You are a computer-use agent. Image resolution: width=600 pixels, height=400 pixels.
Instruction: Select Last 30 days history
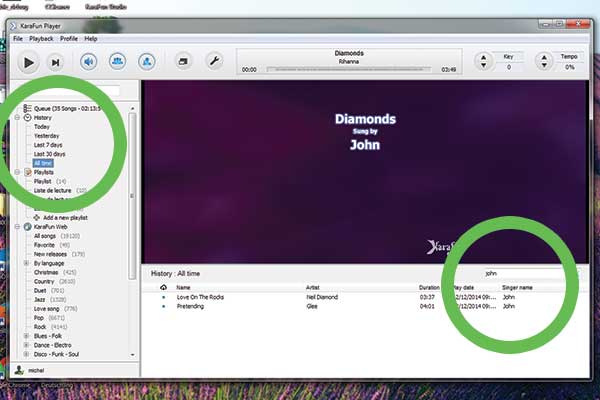[49, 154]
